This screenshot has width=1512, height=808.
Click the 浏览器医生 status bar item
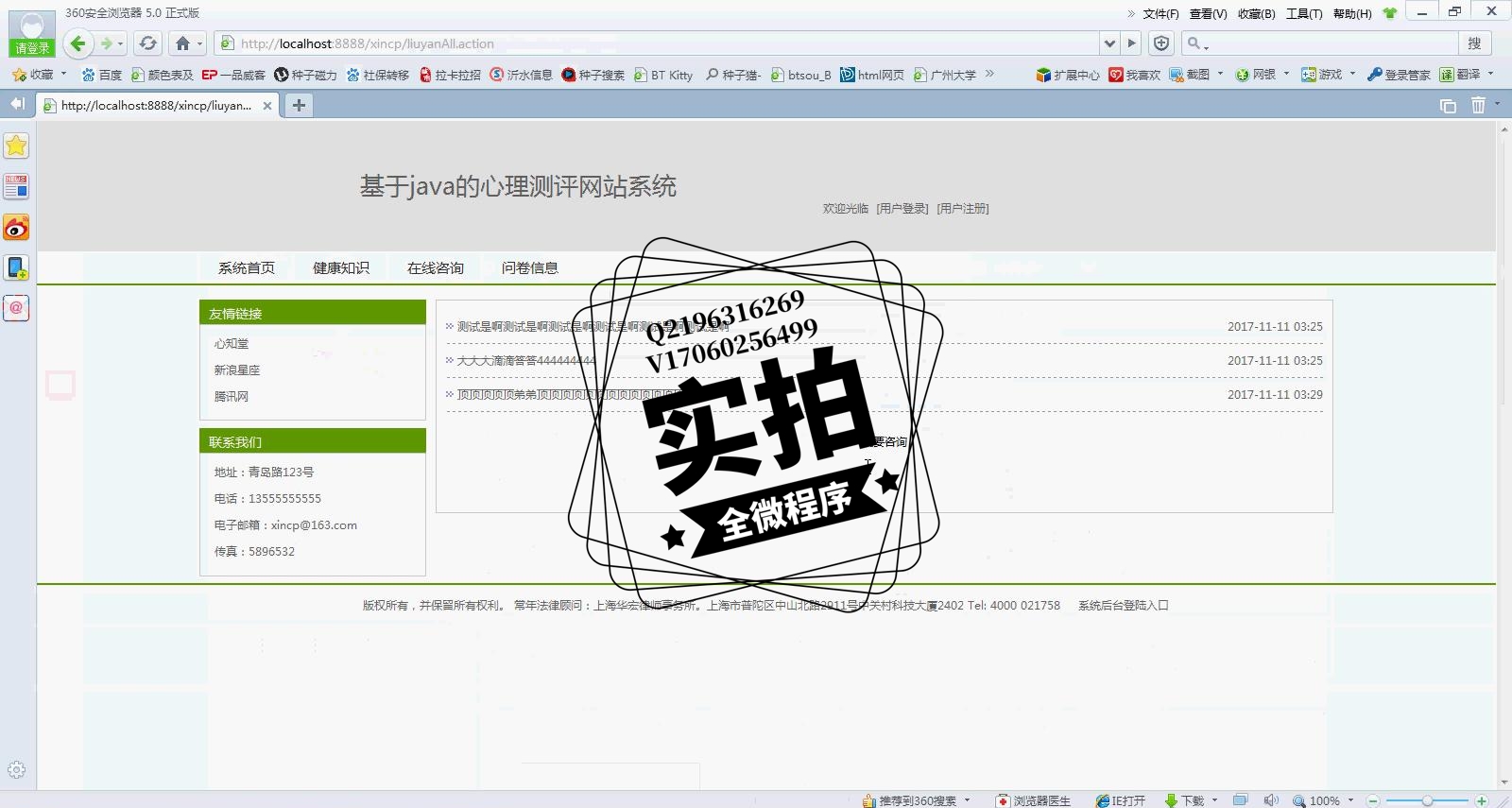[x=1033, y=800]
